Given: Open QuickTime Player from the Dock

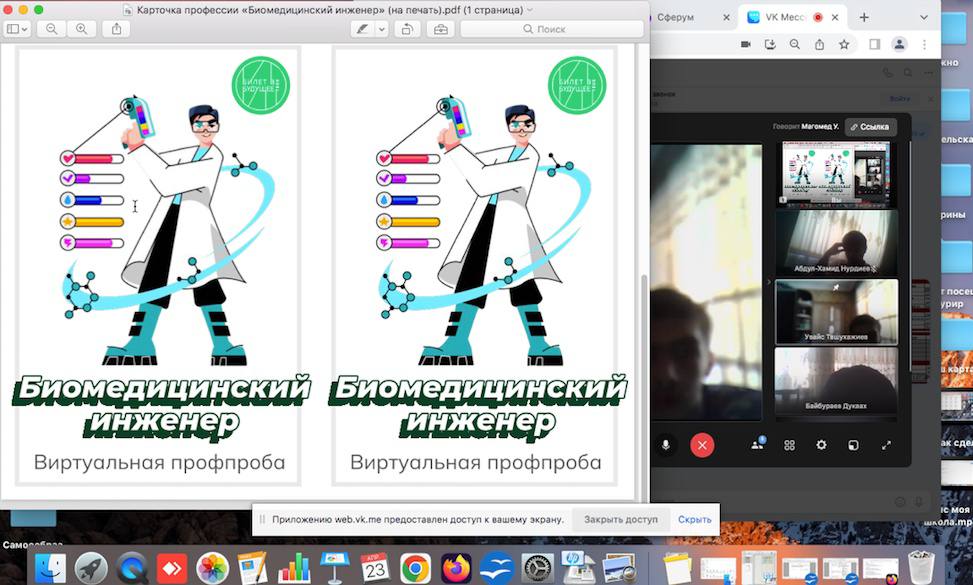Looking at the screenshot, I should click(x=132, y=567).
